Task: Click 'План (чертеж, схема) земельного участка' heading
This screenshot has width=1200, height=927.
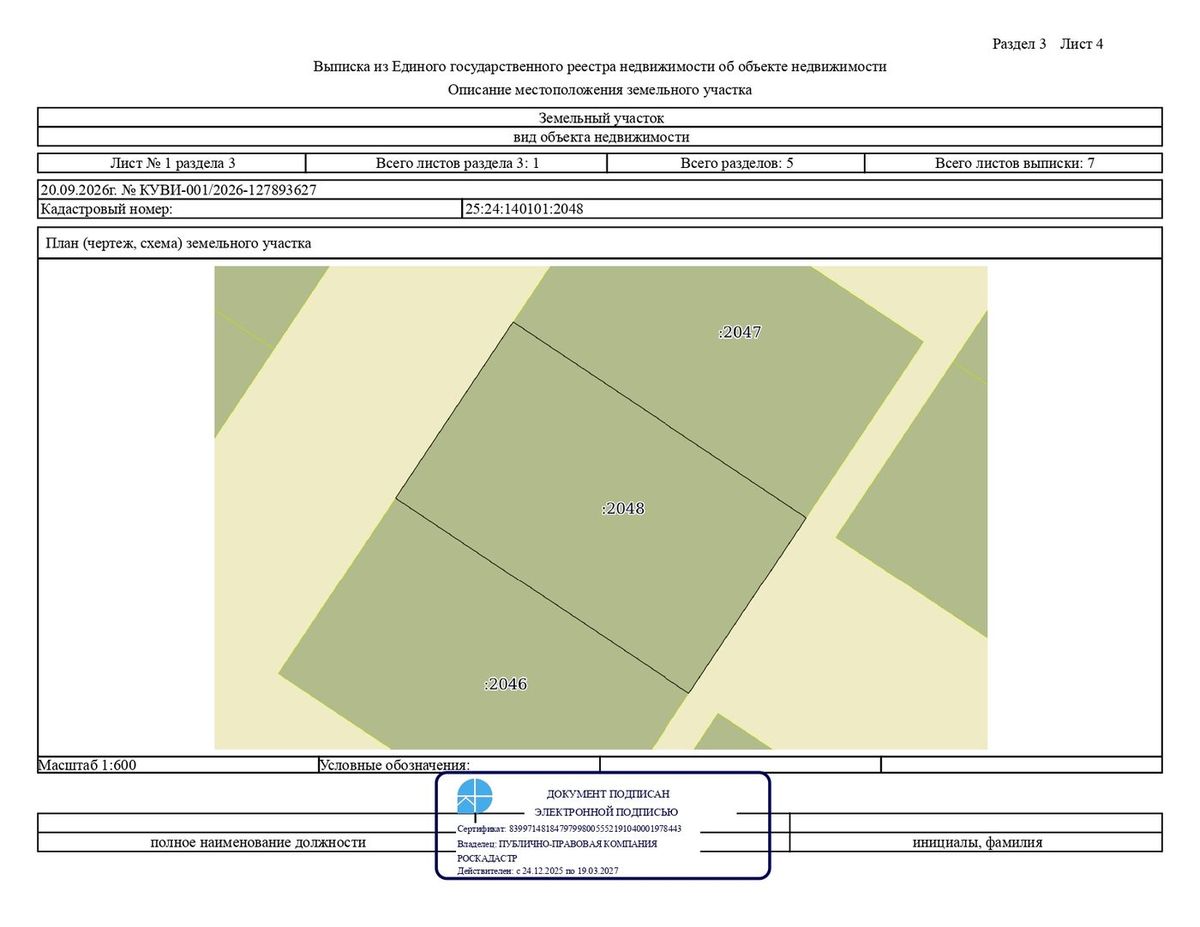Action: [x=178, y=243]
